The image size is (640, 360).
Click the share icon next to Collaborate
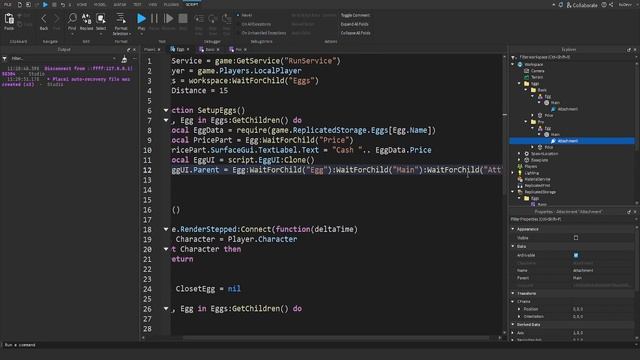[611, 4]
